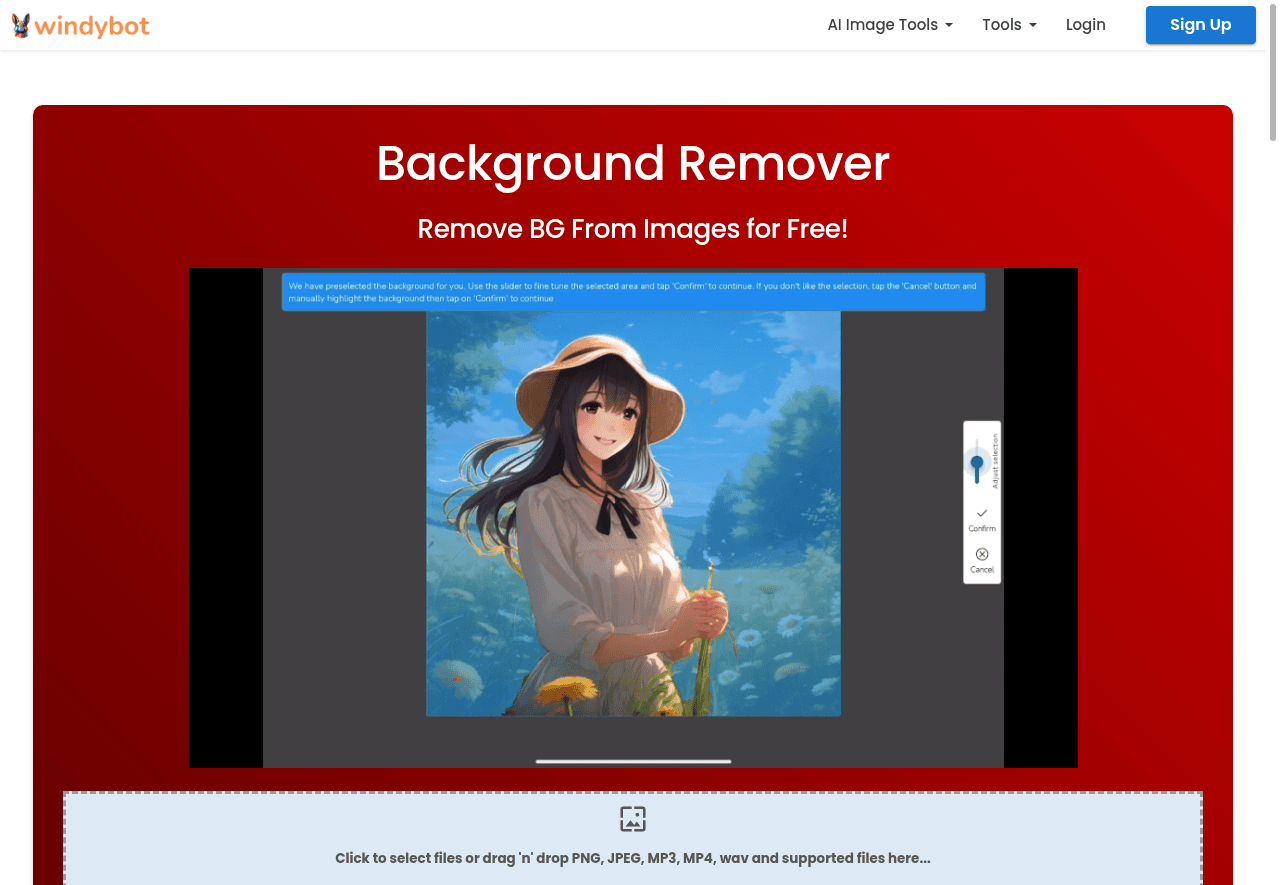Expand the Tools dropdown in navbar

(1008, 25)
